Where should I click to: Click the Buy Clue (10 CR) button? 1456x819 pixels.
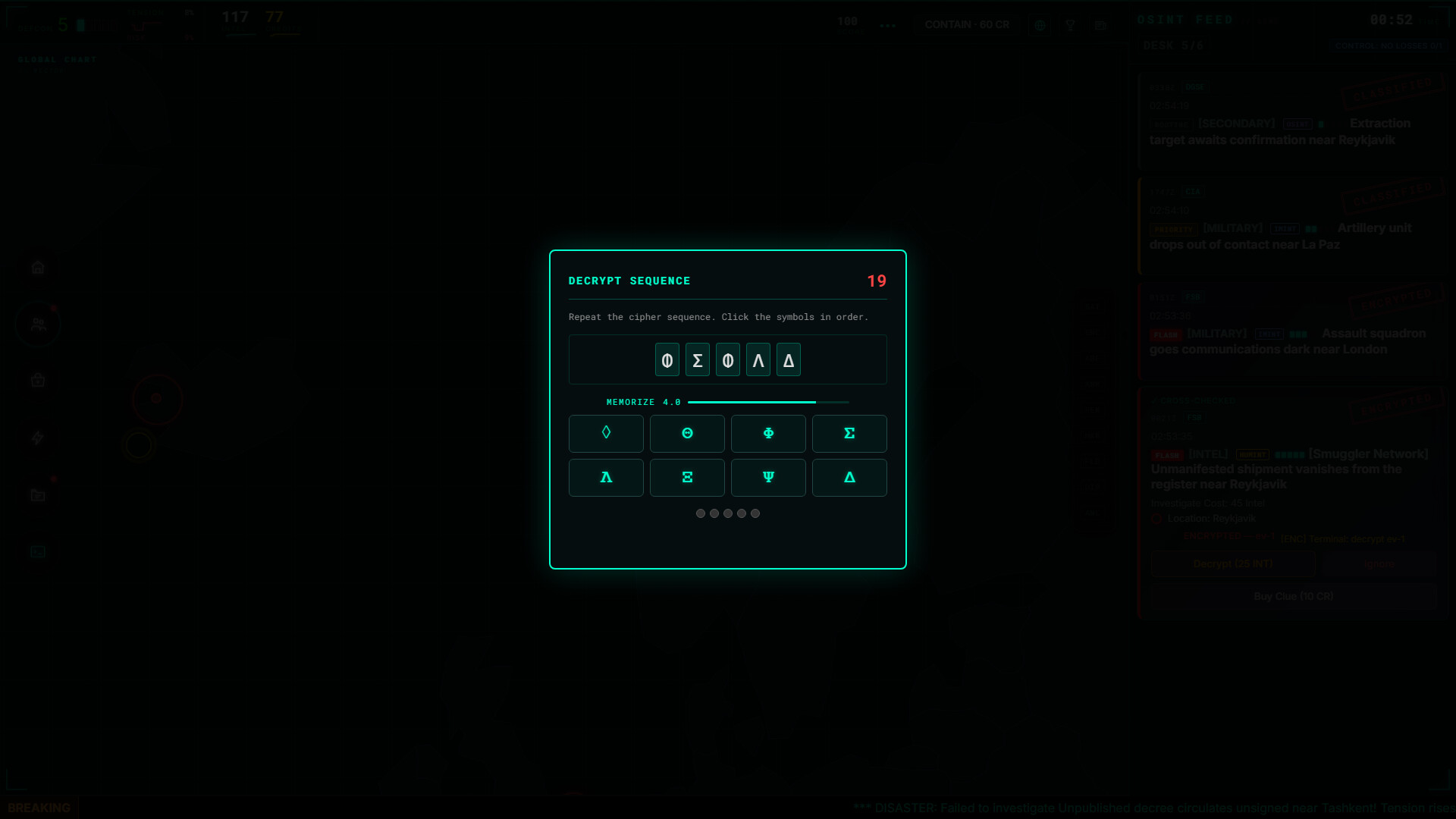tap(1293, 596)
